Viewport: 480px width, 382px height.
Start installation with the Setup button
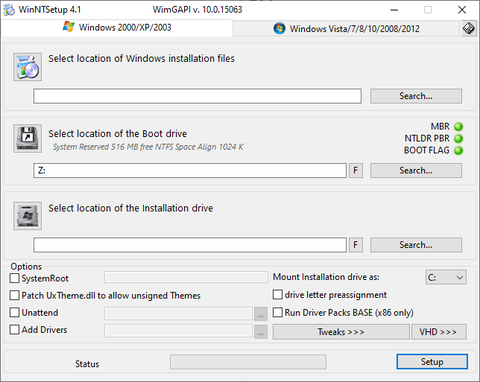click(x=432, y=362)
